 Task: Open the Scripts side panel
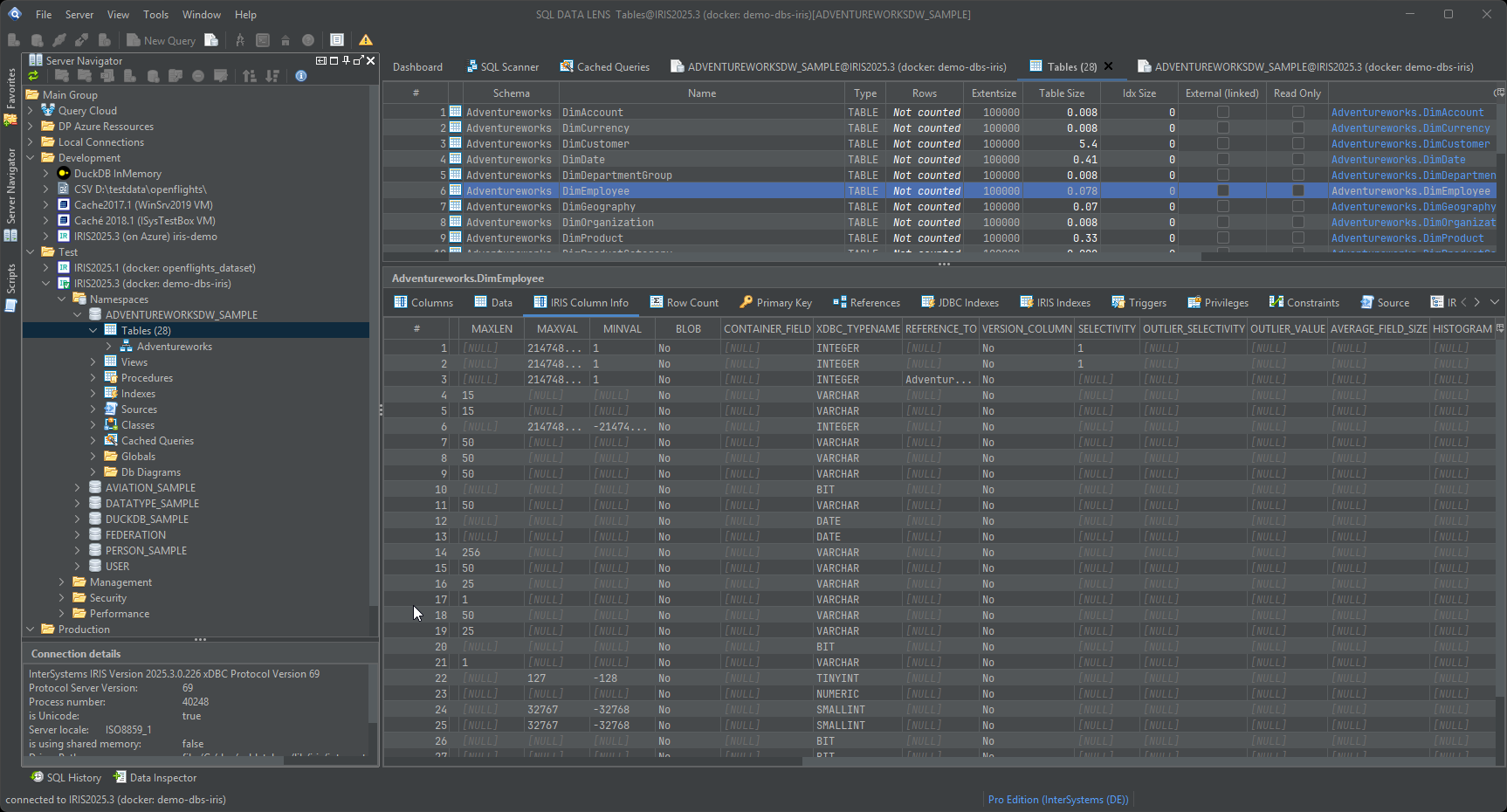10,287
